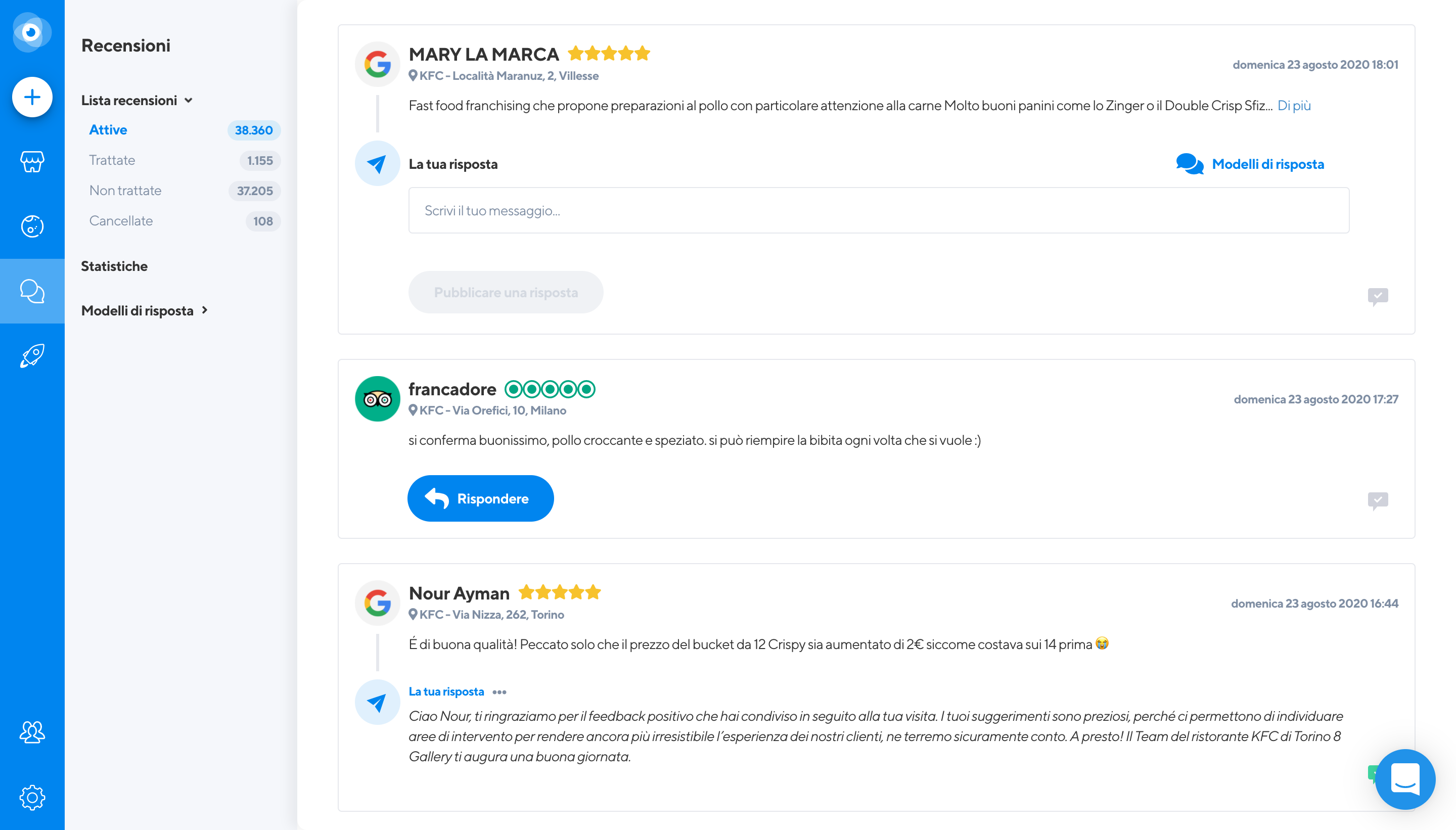
Task: Open options dots next to La tua risposta
Action: (x=499, y=691)
